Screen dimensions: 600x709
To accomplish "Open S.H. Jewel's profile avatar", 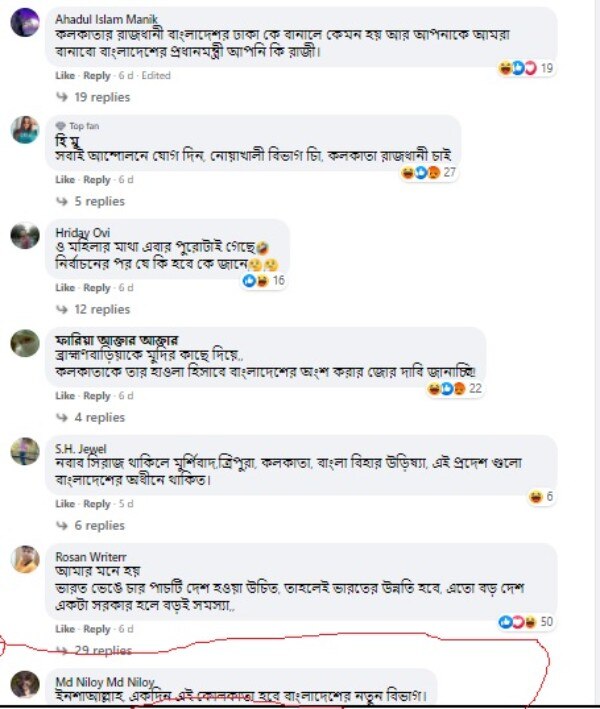I will coord(25,451).
